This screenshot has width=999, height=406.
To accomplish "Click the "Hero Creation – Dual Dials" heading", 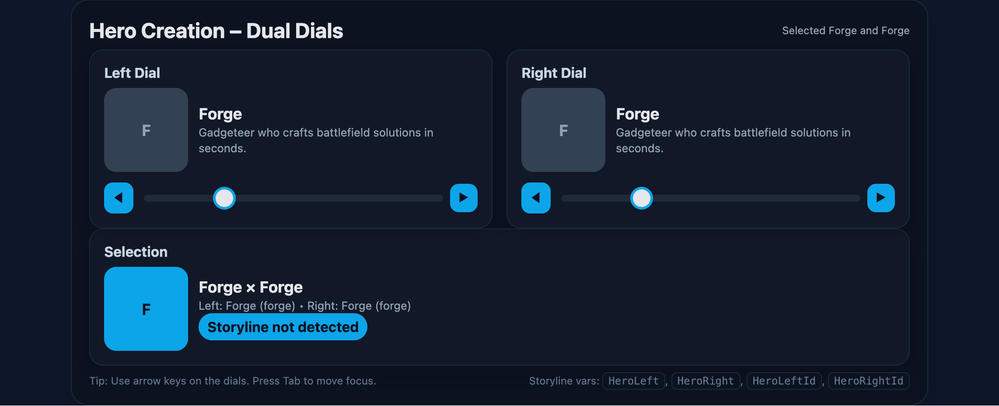I will [x=216, y=31].
